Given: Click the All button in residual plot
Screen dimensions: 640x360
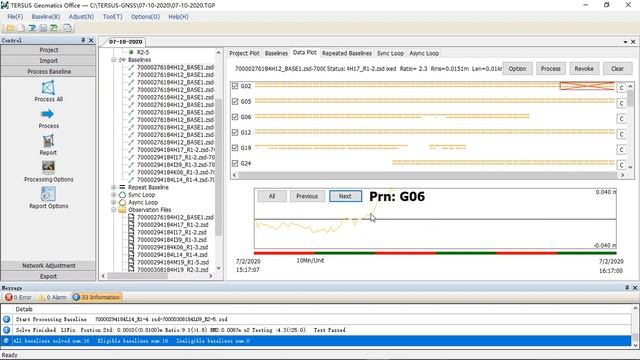Looking at the screenshot, I should pos(272,196).
